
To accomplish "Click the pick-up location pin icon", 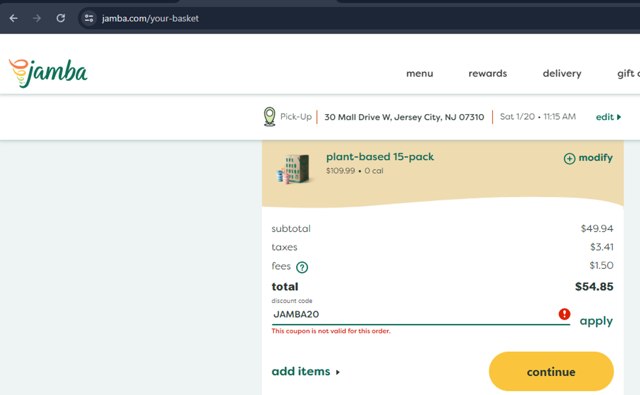I will (269, 117).
